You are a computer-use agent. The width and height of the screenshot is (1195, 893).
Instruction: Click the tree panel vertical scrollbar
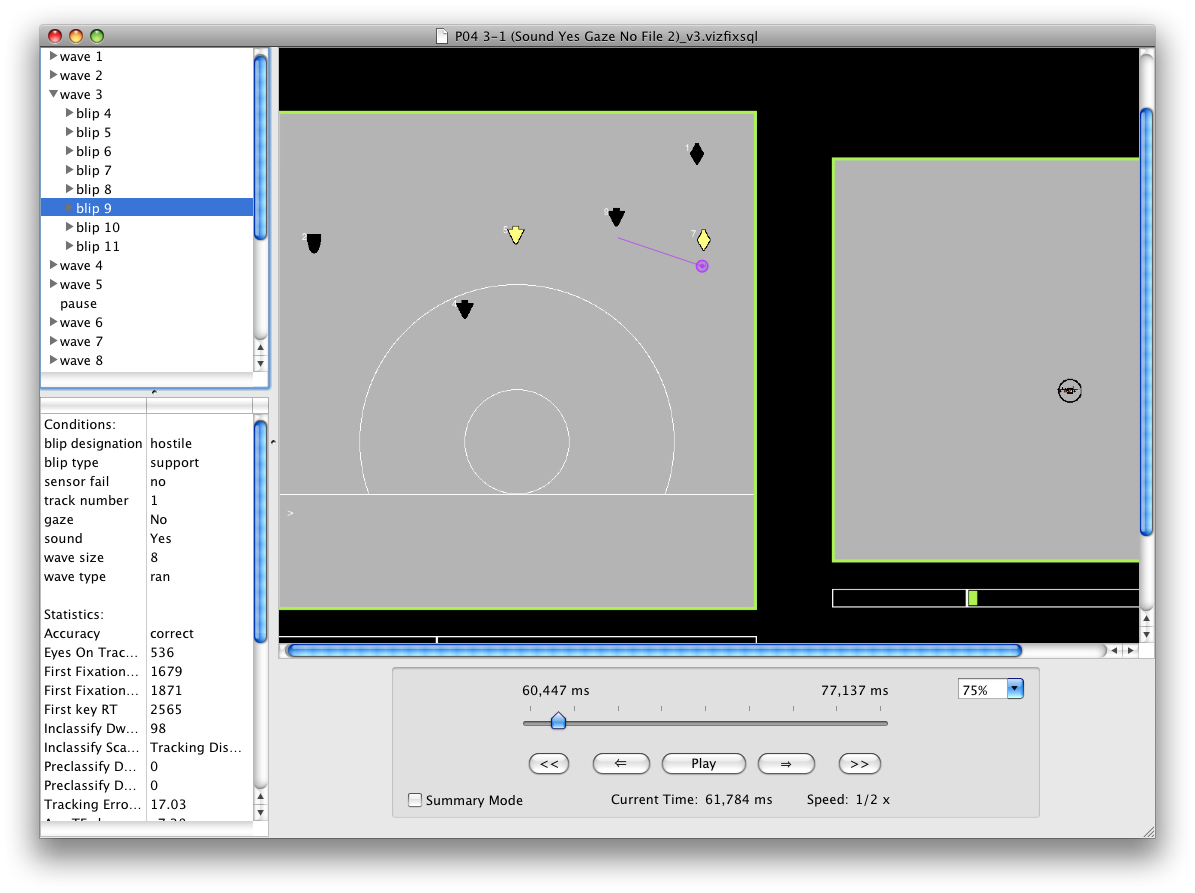[260, 147]
